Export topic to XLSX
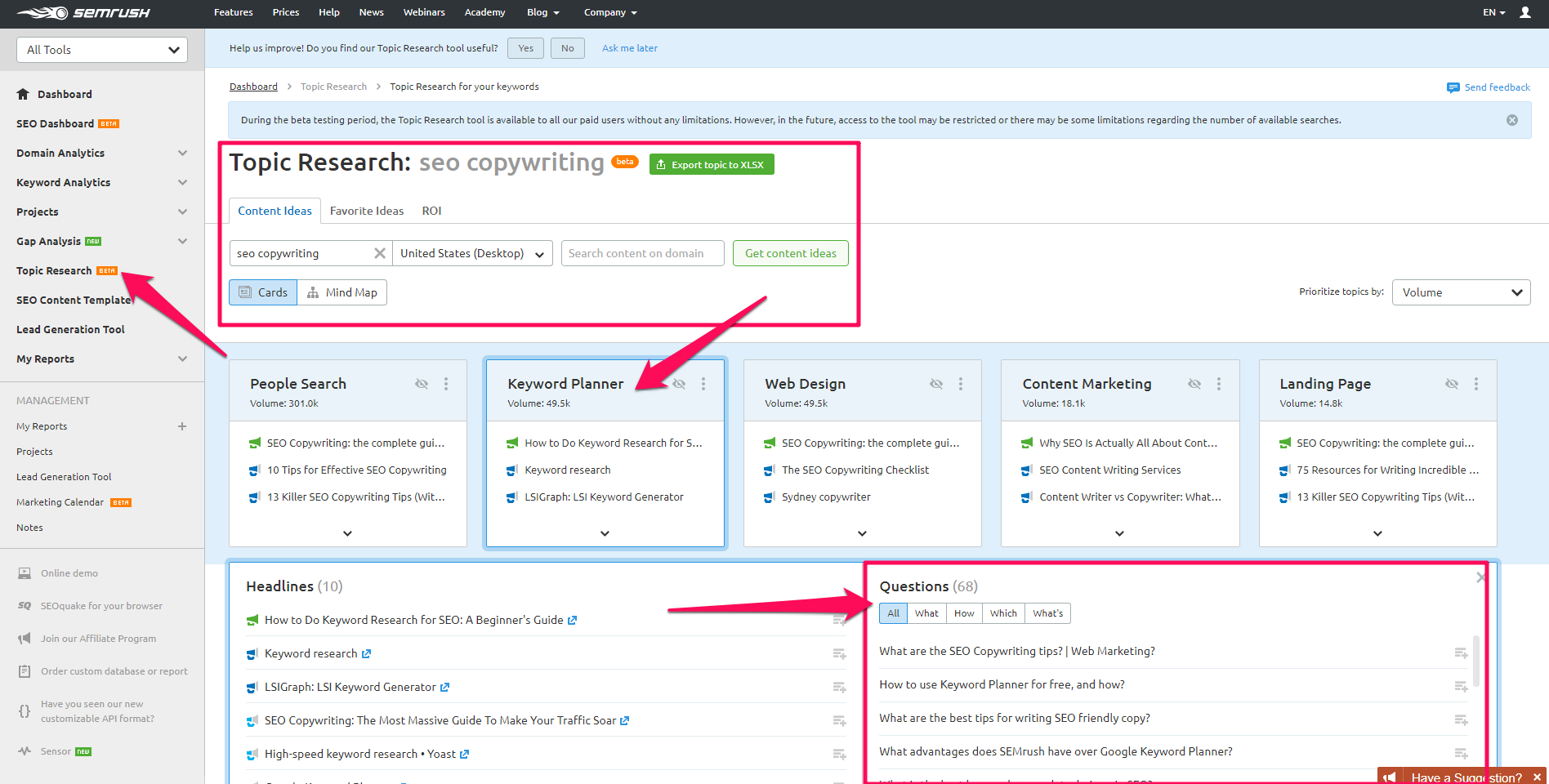1549x784 pixels. [x=712, y=164]
